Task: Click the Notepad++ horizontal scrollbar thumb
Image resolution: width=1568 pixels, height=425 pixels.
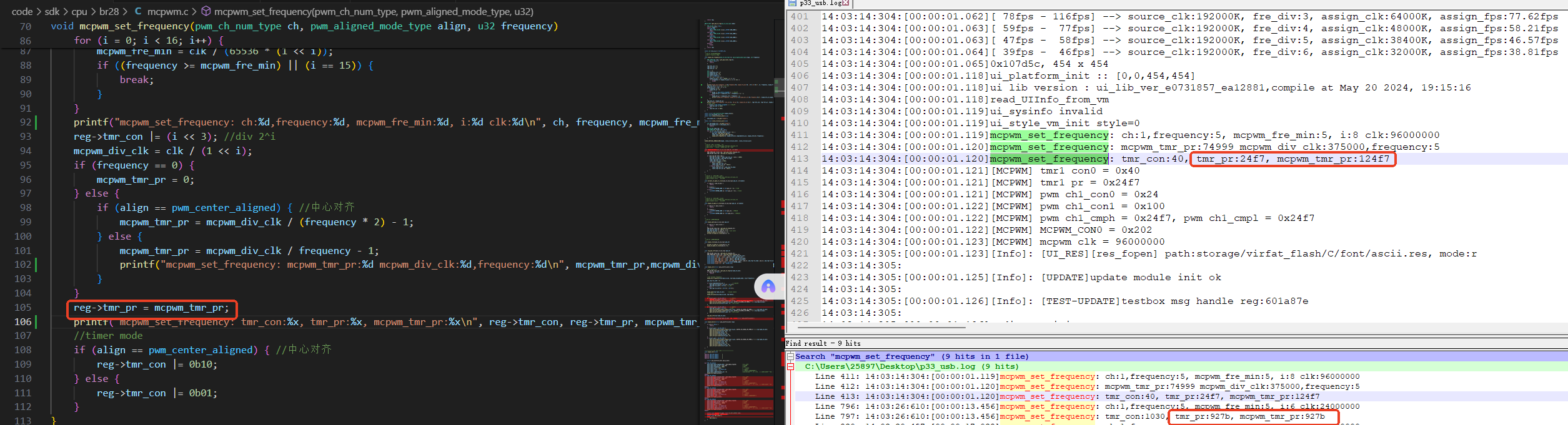Action: 882,327
